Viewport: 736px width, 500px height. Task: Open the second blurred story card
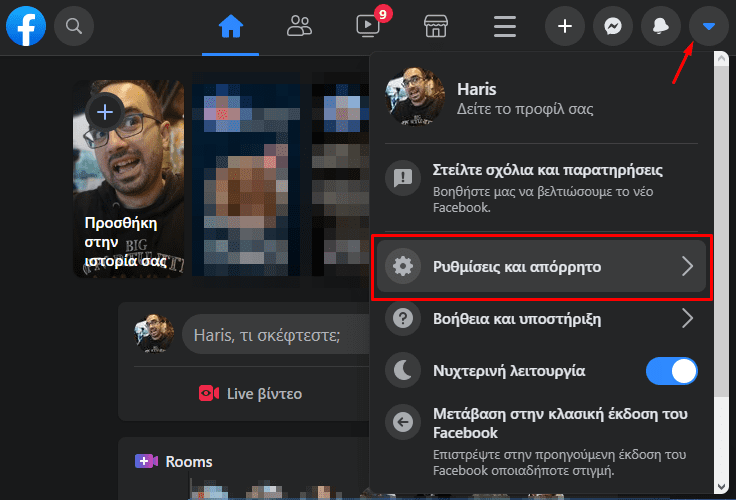pos(246,179)
